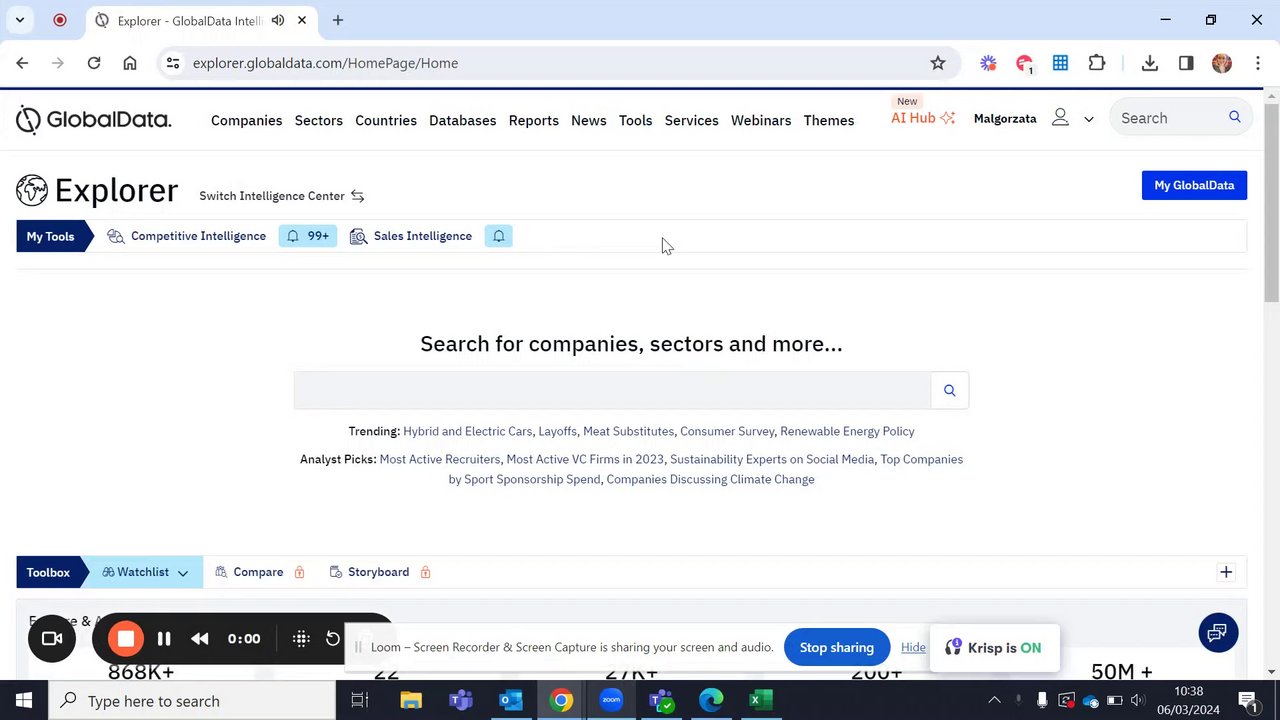Open the Sectors menu

coord(319,120)
